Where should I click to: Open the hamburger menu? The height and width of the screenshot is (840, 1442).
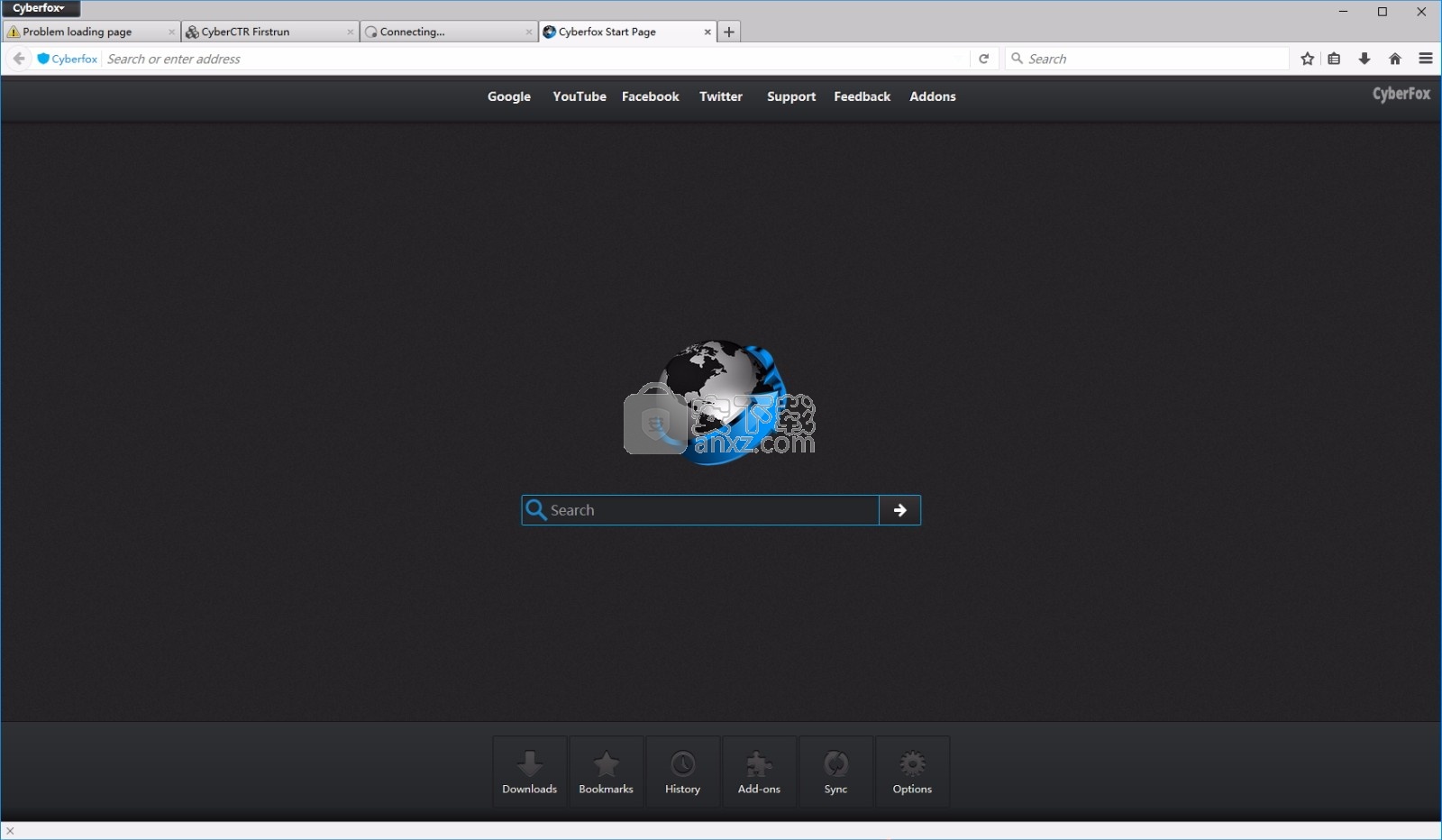[1426, 59]
